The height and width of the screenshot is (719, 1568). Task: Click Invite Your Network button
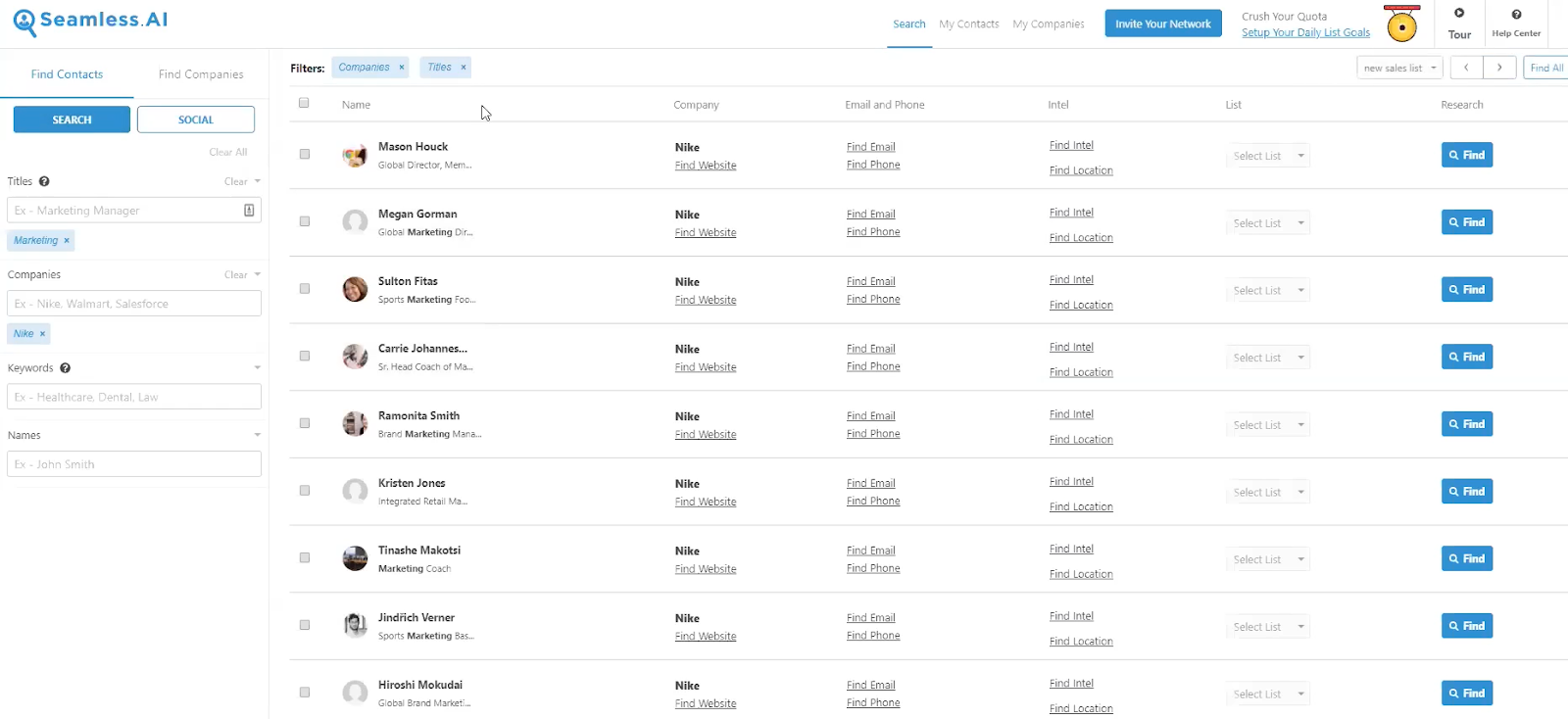pyautogui.click(x=1163, y=24)
